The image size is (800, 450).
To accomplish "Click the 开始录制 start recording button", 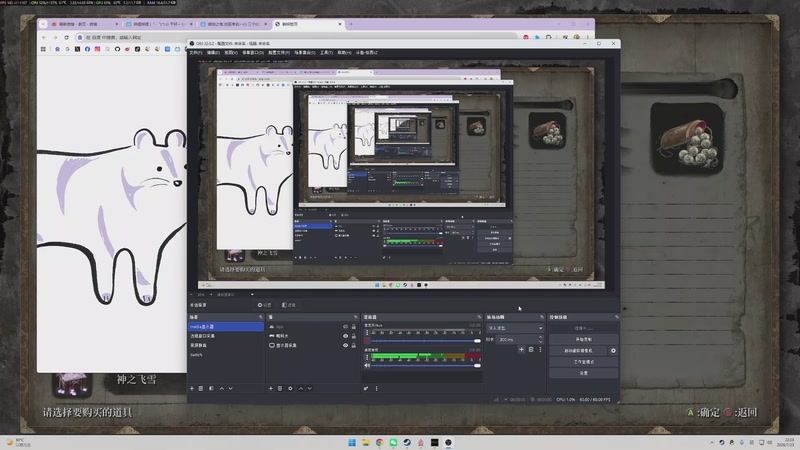I will click(x=584, y=339).
